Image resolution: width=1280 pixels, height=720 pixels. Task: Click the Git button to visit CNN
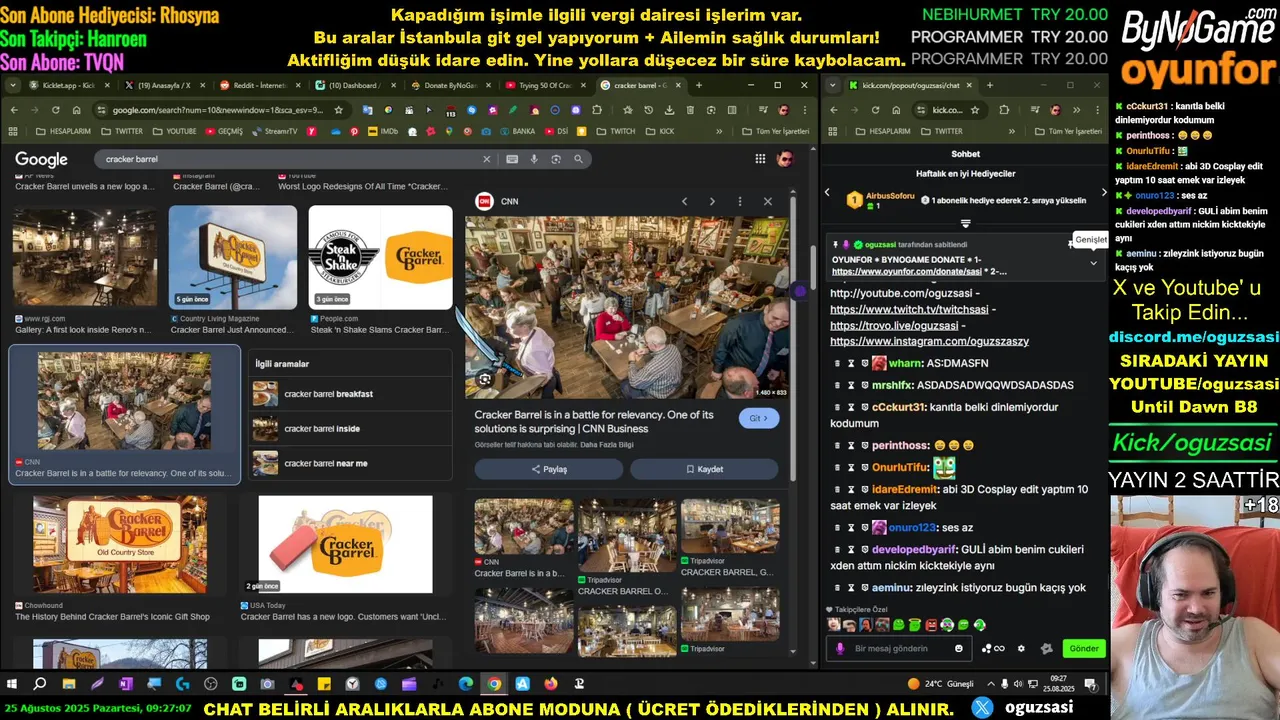tap(759, 418)
